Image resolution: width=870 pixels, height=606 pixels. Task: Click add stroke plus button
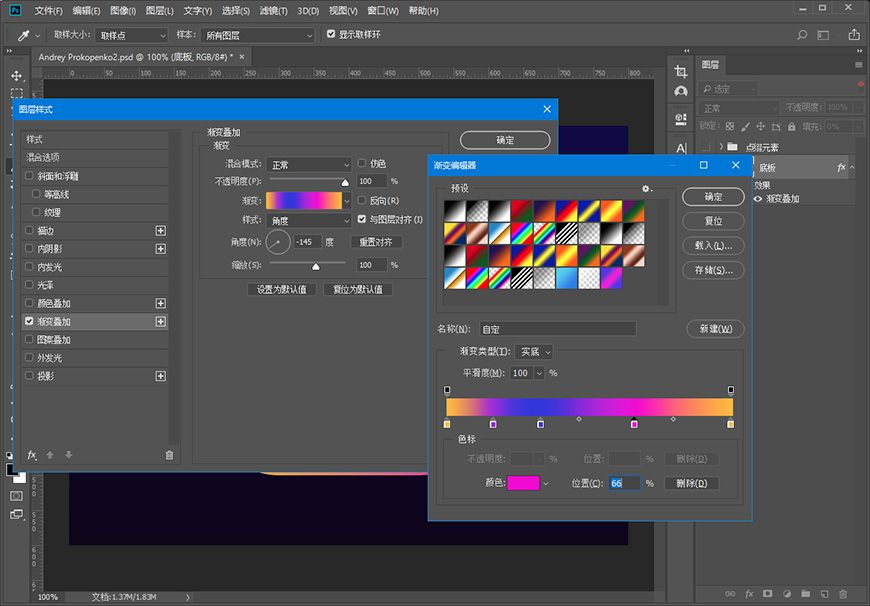tap(160, 230)
